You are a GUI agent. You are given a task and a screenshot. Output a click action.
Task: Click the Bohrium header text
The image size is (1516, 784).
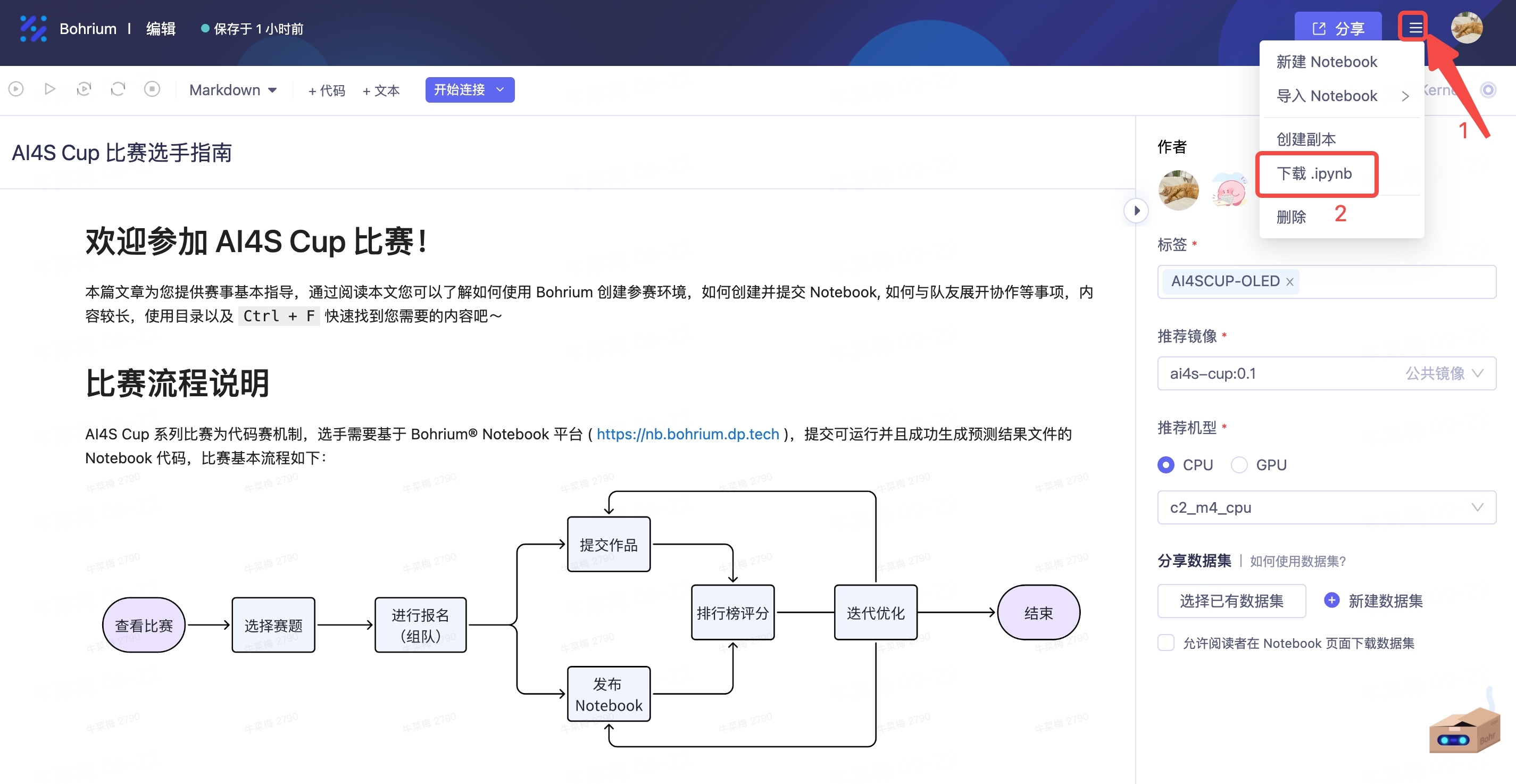point(88,28)
